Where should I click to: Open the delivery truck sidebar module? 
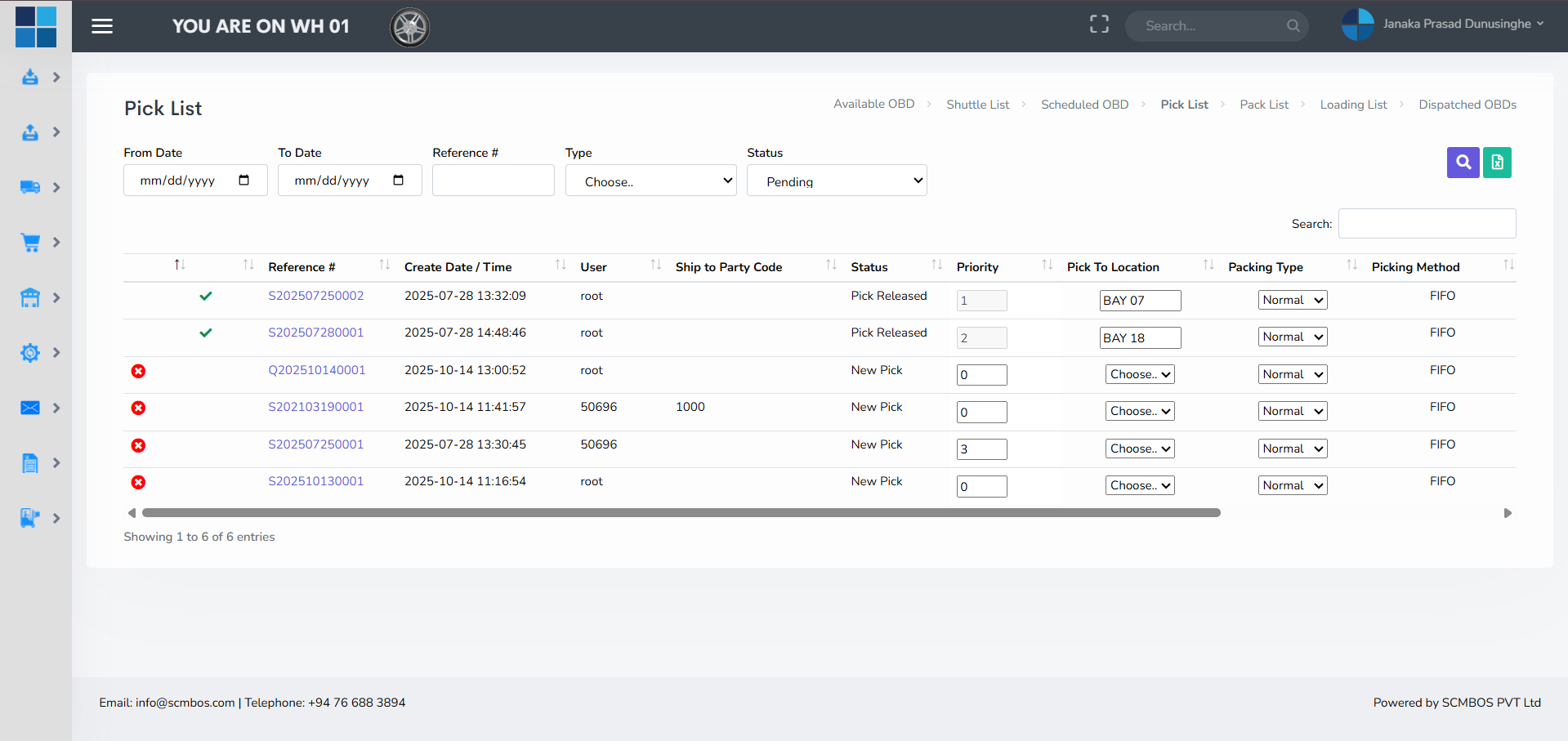pyautogui.click(x=30, y=187)
